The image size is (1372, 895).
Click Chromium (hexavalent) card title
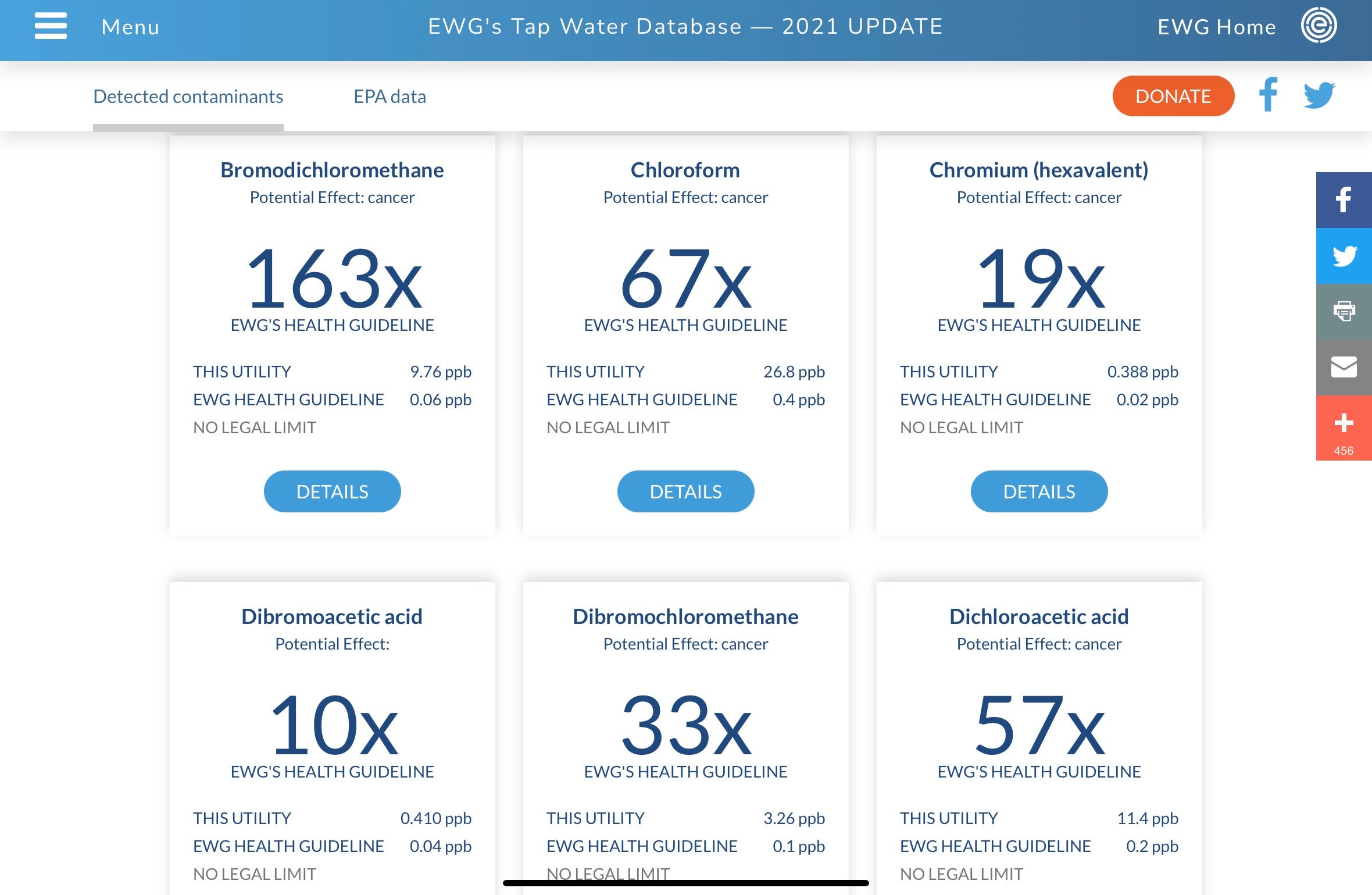click(1039, 170)
